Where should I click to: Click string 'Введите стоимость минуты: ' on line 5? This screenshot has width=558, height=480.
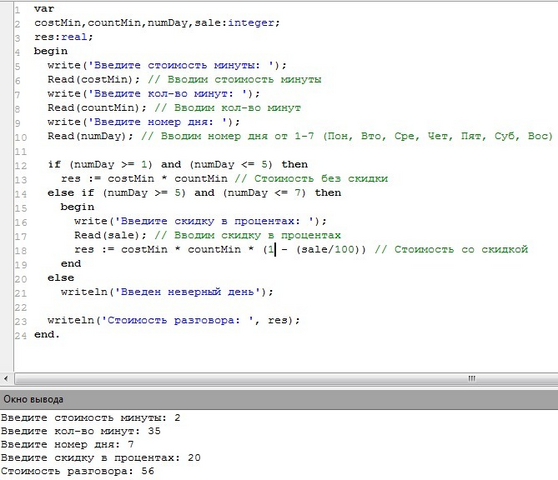coord(181,65)
